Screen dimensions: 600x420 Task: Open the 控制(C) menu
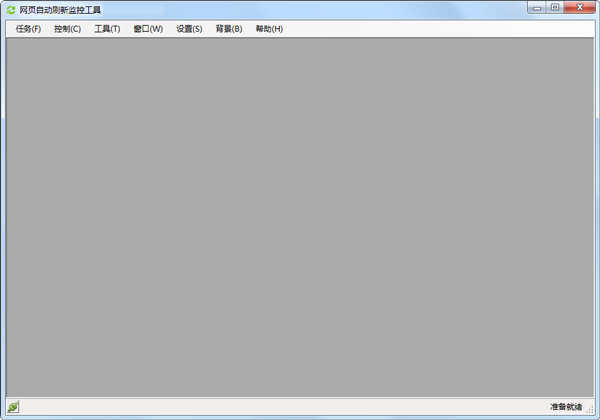tap(67, 29)
